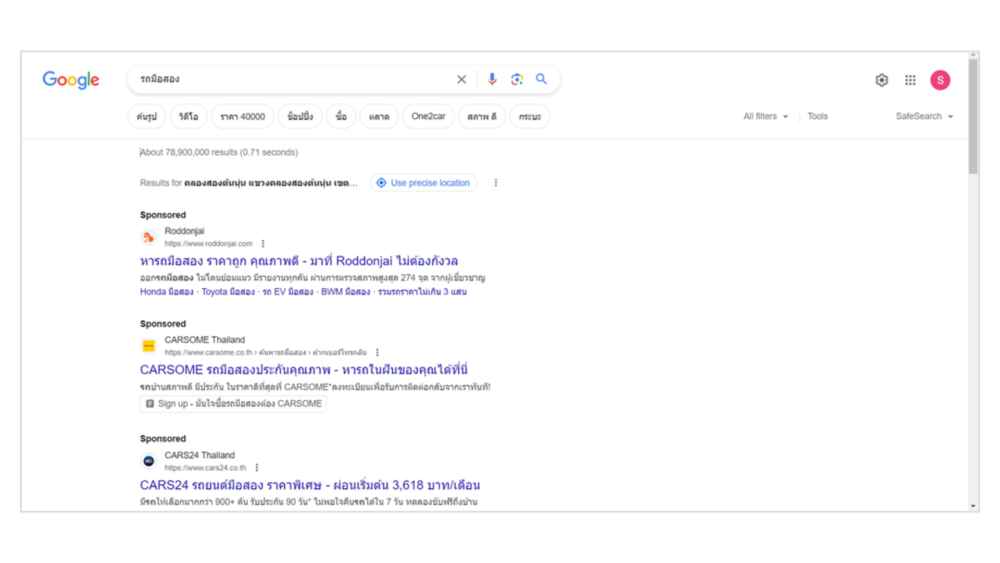Open the Tools button
This screenshot has height=563, width=1000.
[818, 116]
